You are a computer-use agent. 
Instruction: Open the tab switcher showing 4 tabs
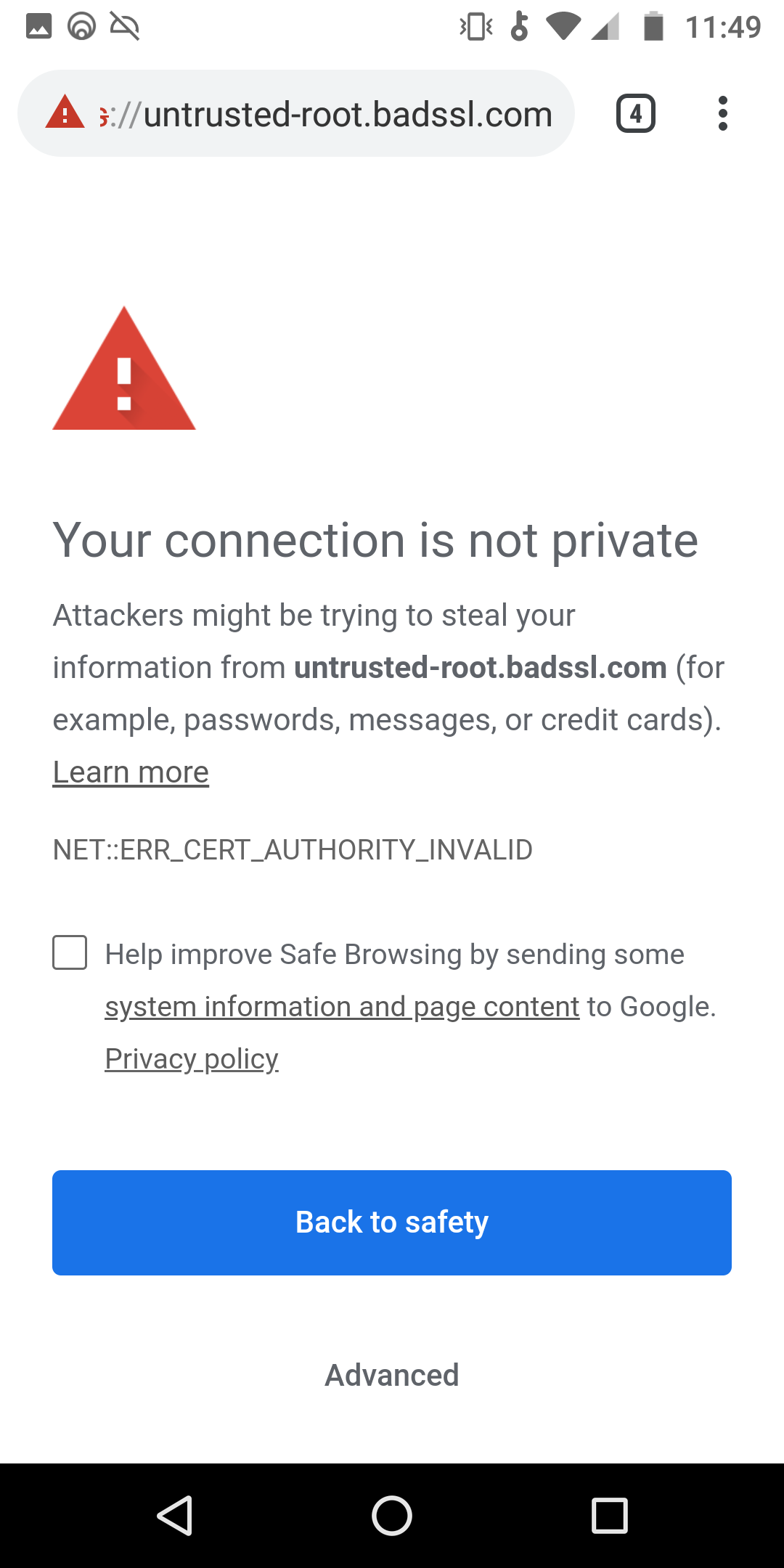tap(635, 113)
